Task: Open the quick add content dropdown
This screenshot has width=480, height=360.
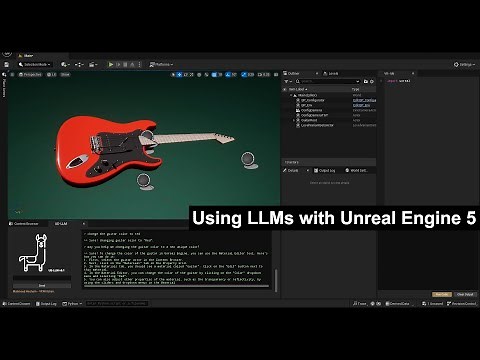Action: coord(65,64)
